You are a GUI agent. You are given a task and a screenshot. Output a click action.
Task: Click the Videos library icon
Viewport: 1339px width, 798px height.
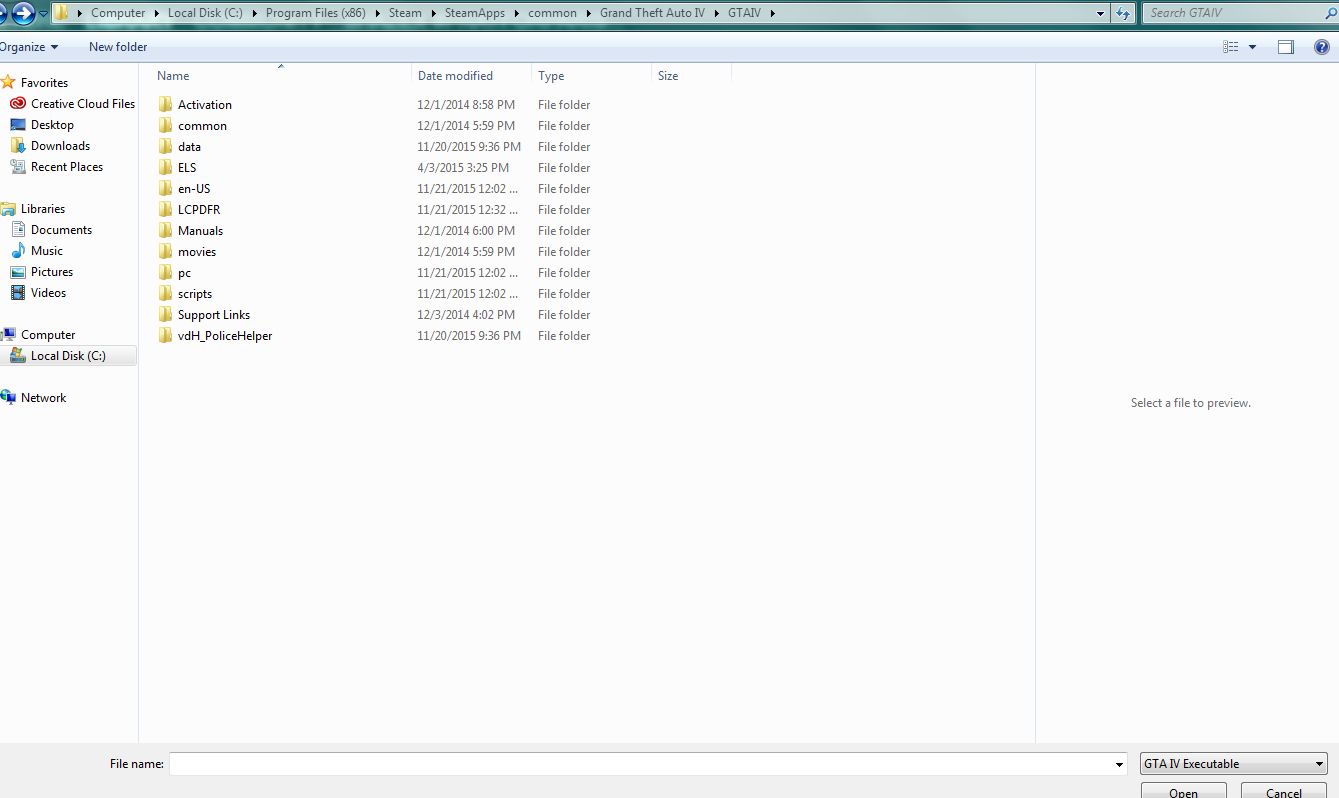point(17,292)
